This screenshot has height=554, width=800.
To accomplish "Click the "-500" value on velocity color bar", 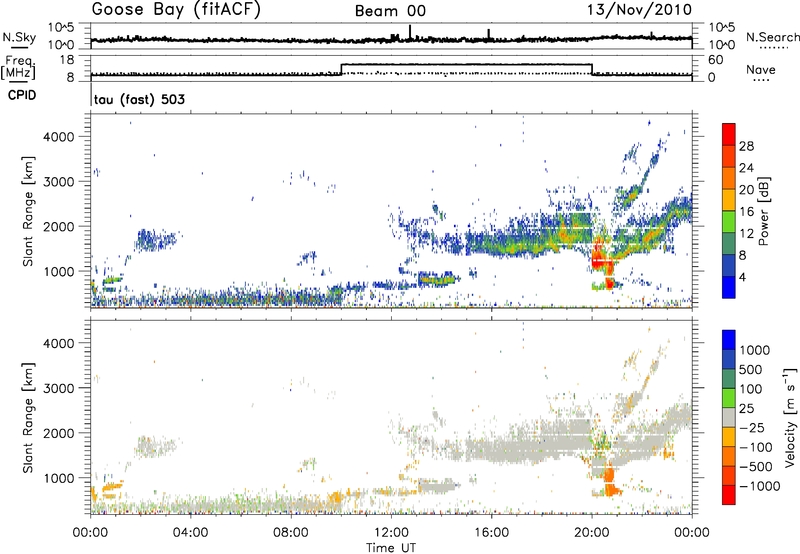I will pyautogui.click(x=756, y=467).
